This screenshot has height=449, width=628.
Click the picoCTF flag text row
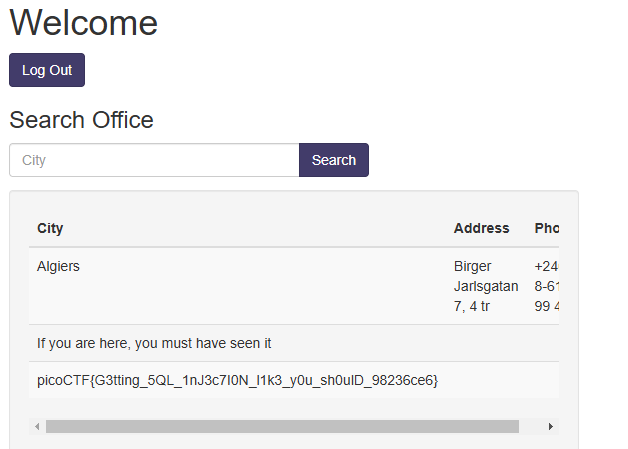coord(238,380)
